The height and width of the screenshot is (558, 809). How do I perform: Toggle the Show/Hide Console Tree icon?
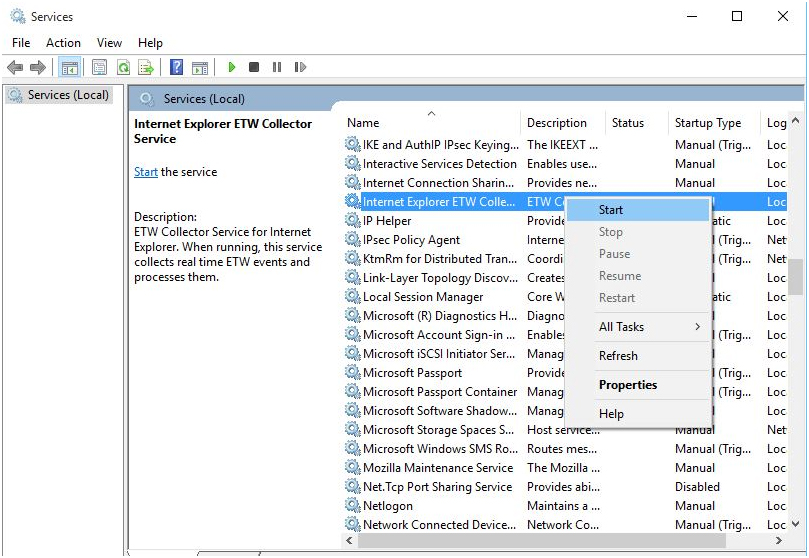pos(70,67)
